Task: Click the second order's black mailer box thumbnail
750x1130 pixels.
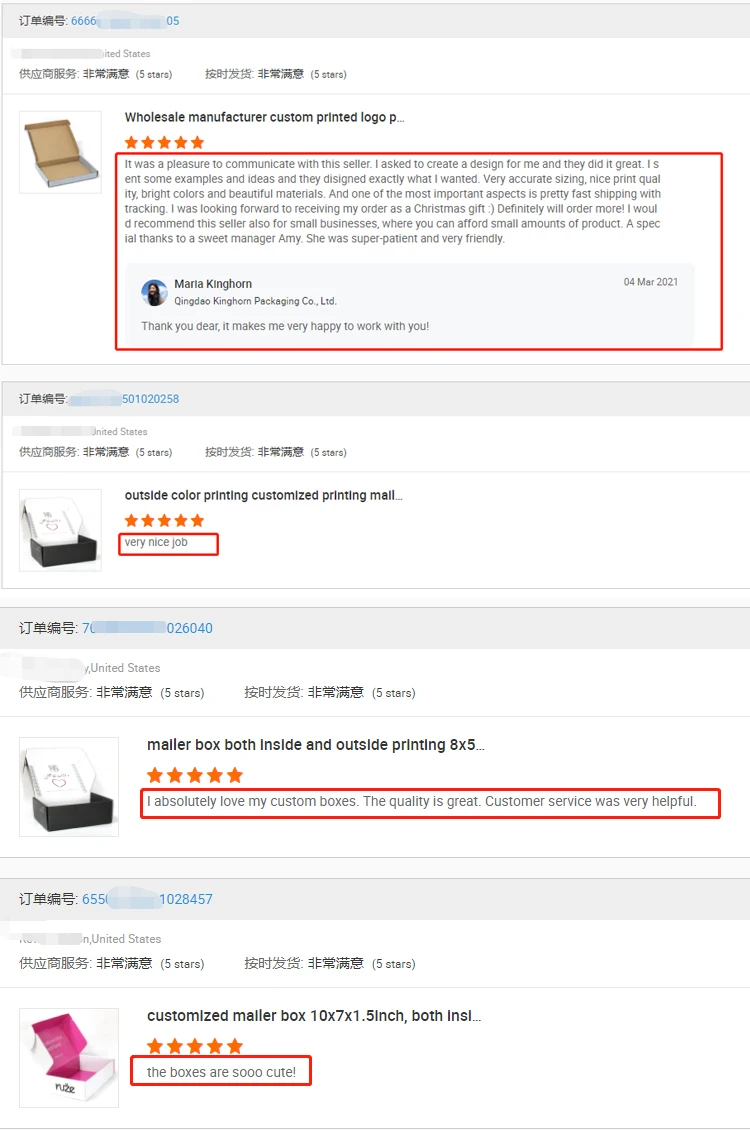Action: [x=61, y=530]
